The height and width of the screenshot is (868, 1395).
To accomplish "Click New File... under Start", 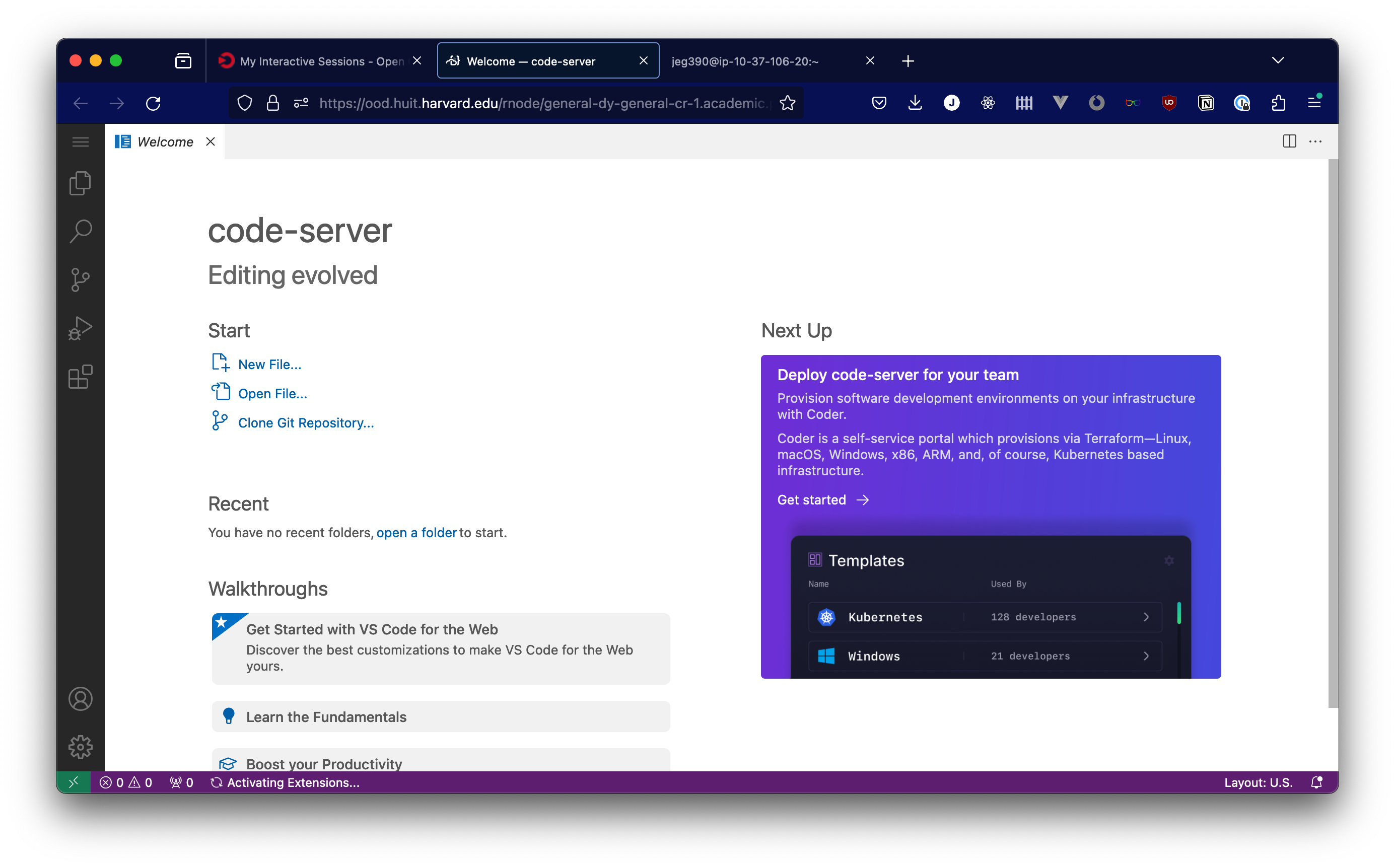I will 269,365.
